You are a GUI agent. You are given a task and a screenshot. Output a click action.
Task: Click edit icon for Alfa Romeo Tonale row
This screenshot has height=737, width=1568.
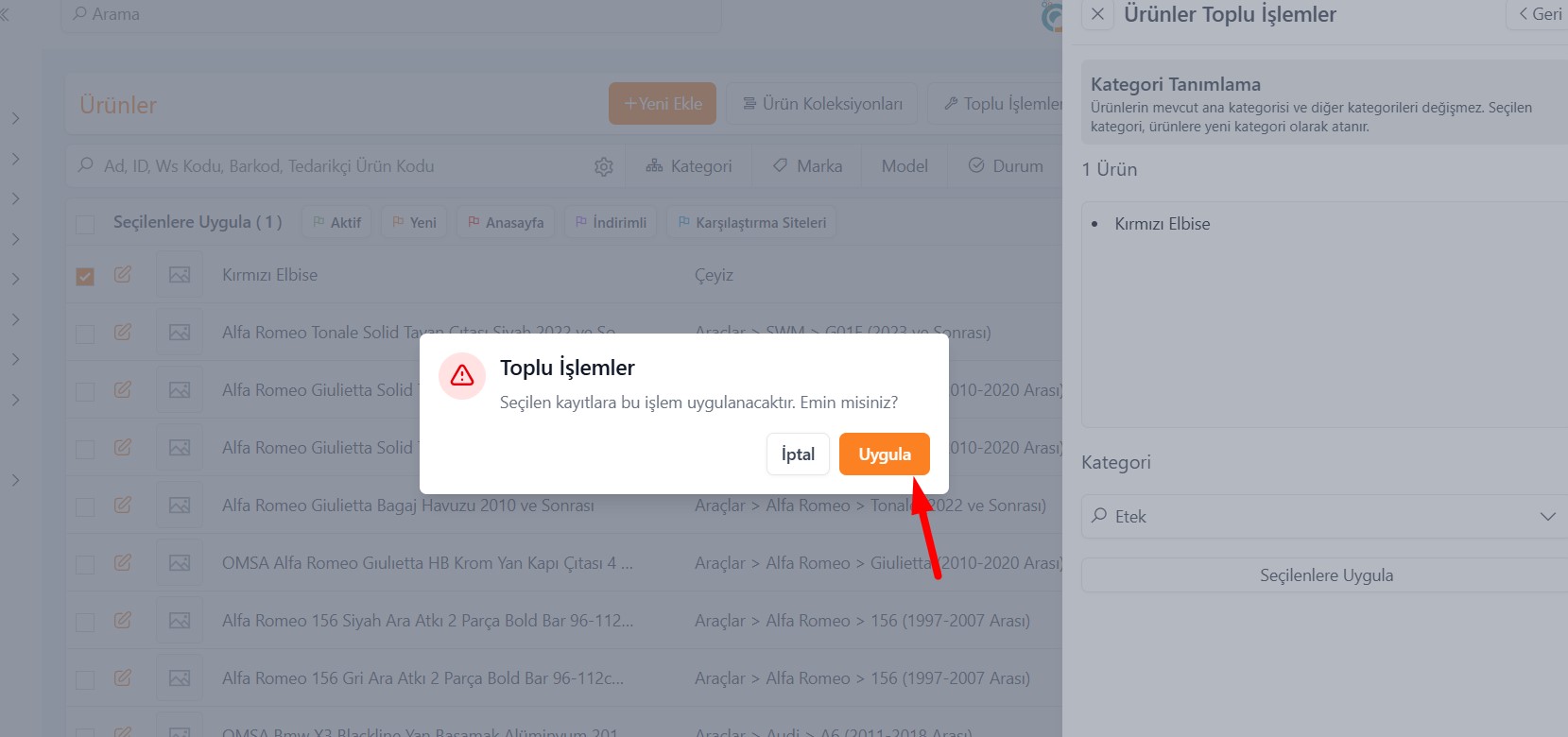click(x=123, y=333)
